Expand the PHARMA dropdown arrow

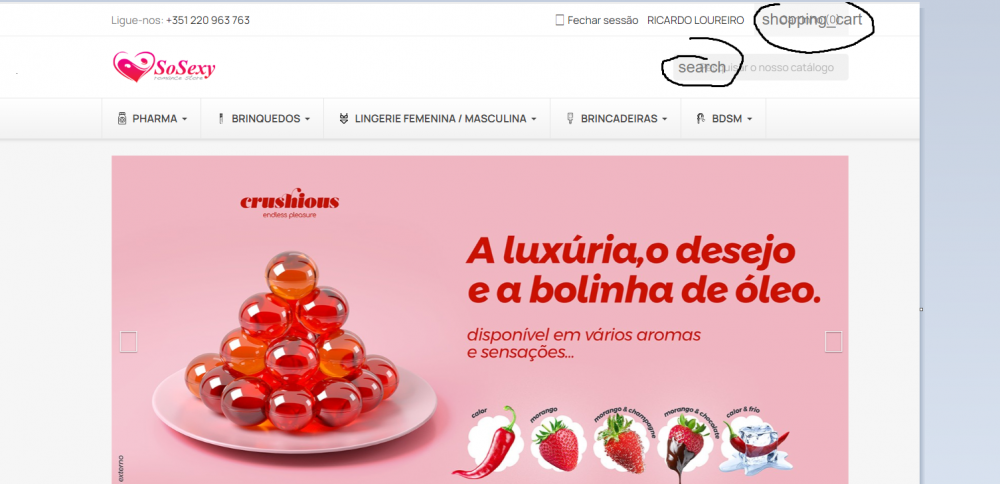coord(184,119)
